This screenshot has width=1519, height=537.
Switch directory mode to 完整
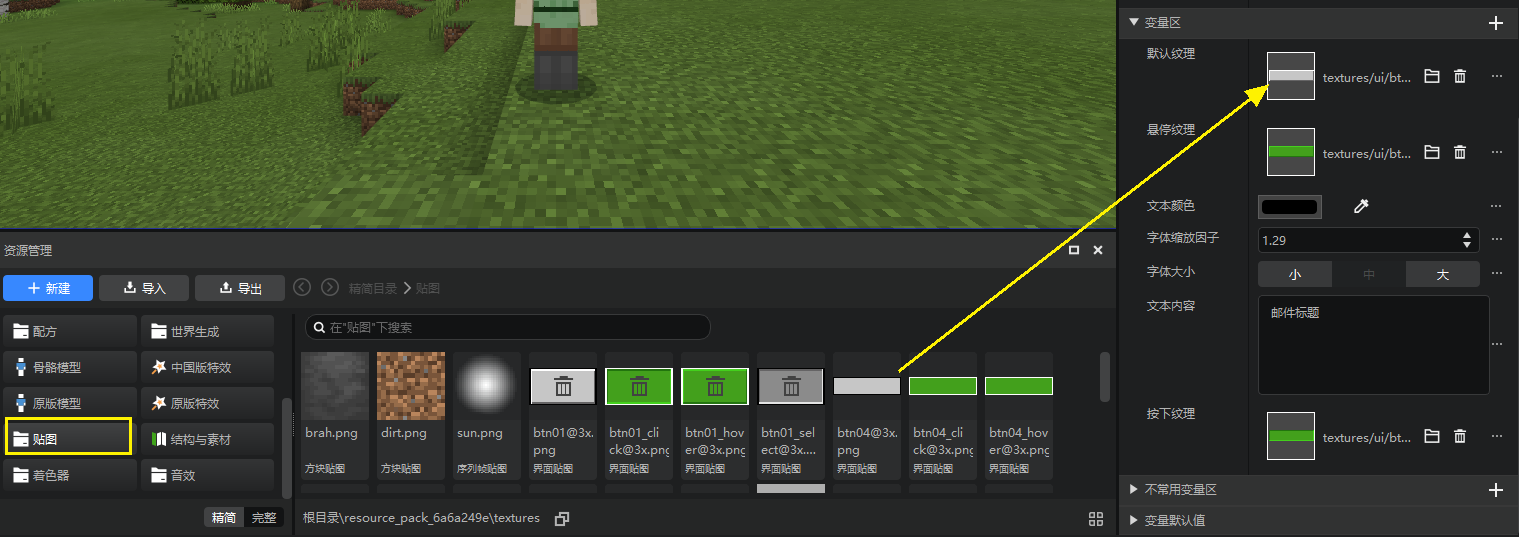click(x=264, y=518)
